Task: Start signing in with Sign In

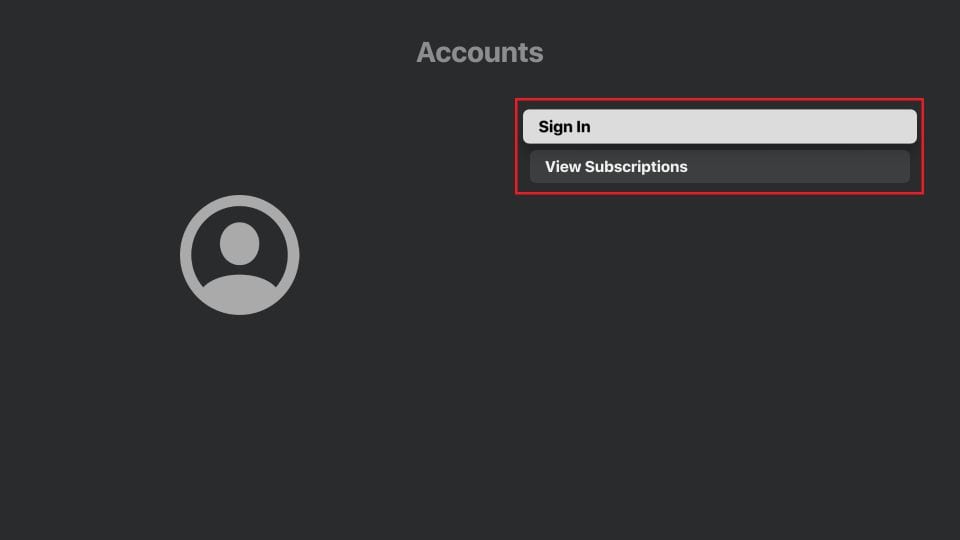Action: click(719, 127)
